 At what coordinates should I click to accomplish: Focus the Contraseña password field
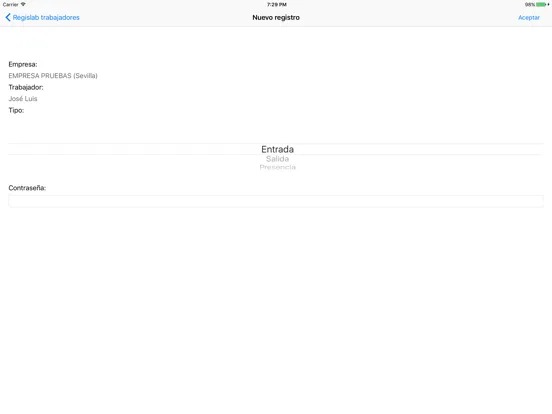[276, 201]
